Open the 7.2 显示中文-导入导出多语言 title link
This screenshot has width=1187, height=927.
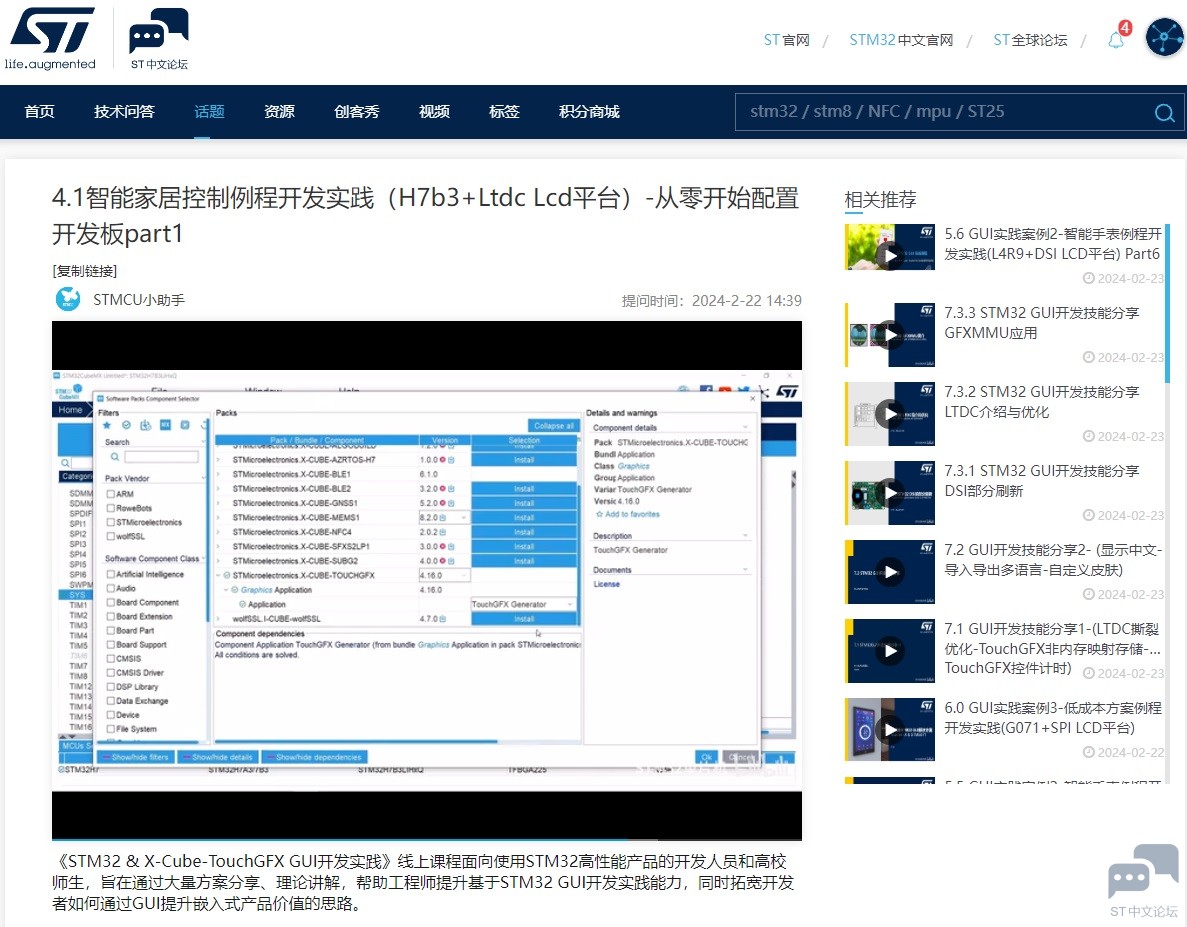coord(1052,559)
